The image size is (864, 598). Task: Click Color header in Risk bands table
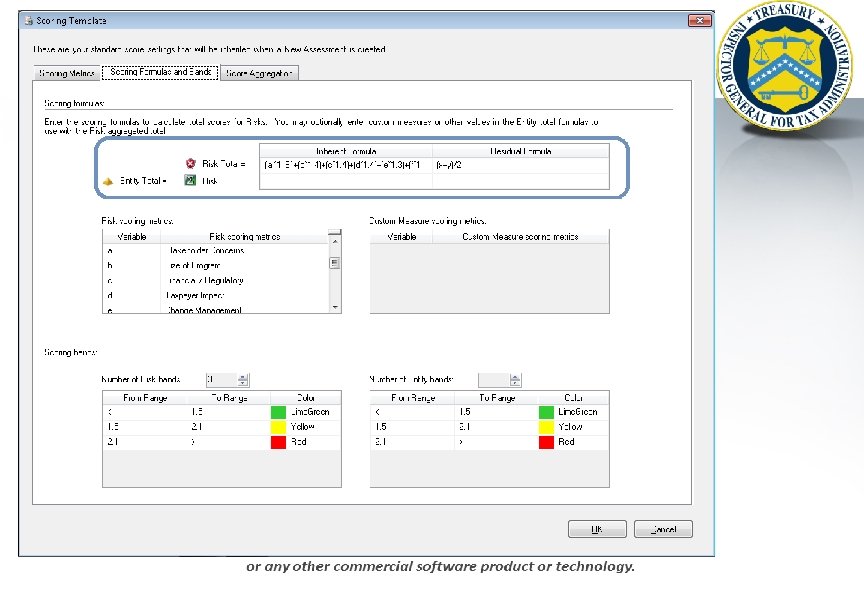point(305,398)
